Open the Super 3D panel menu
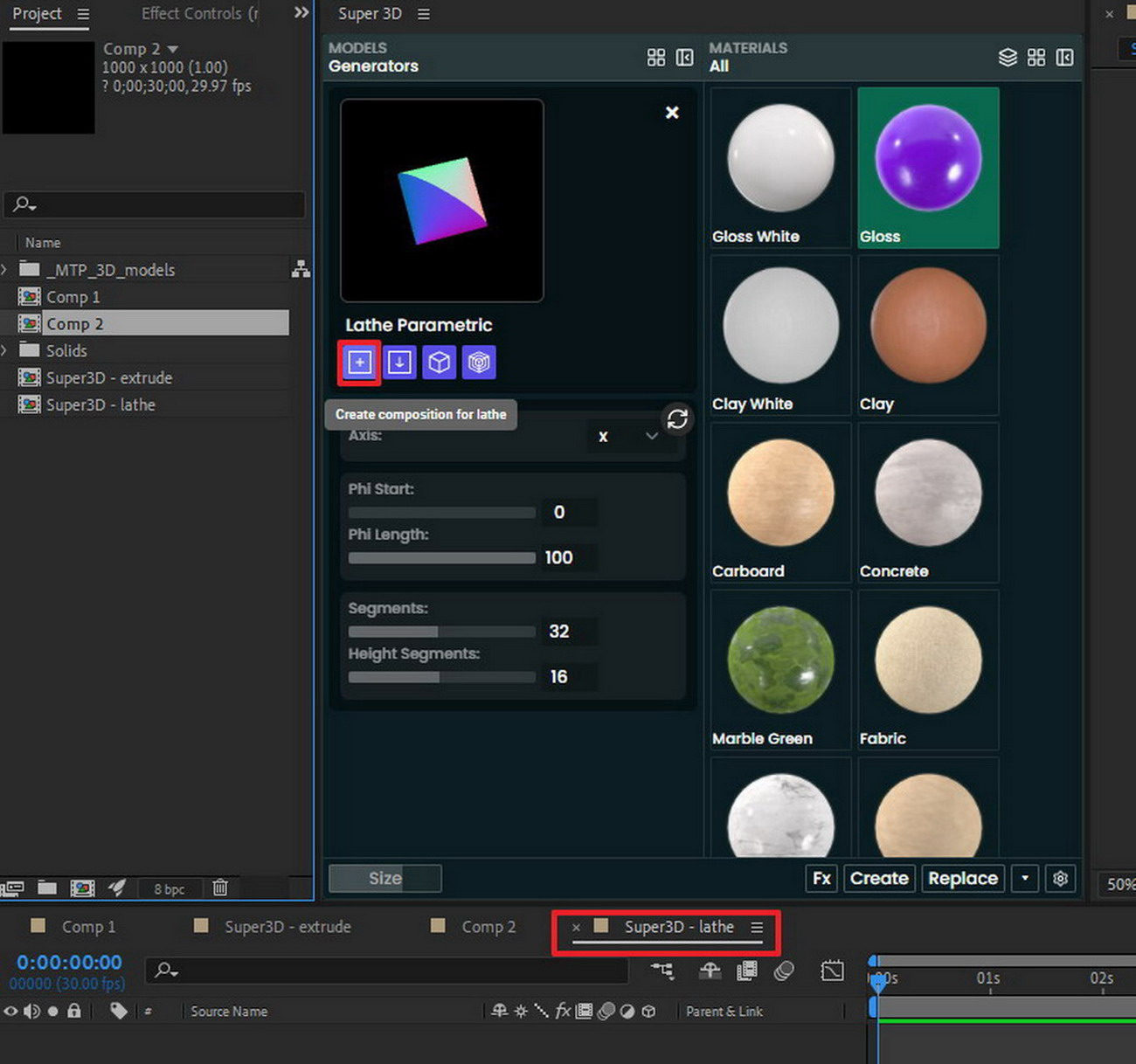 (x=424, y=14)
